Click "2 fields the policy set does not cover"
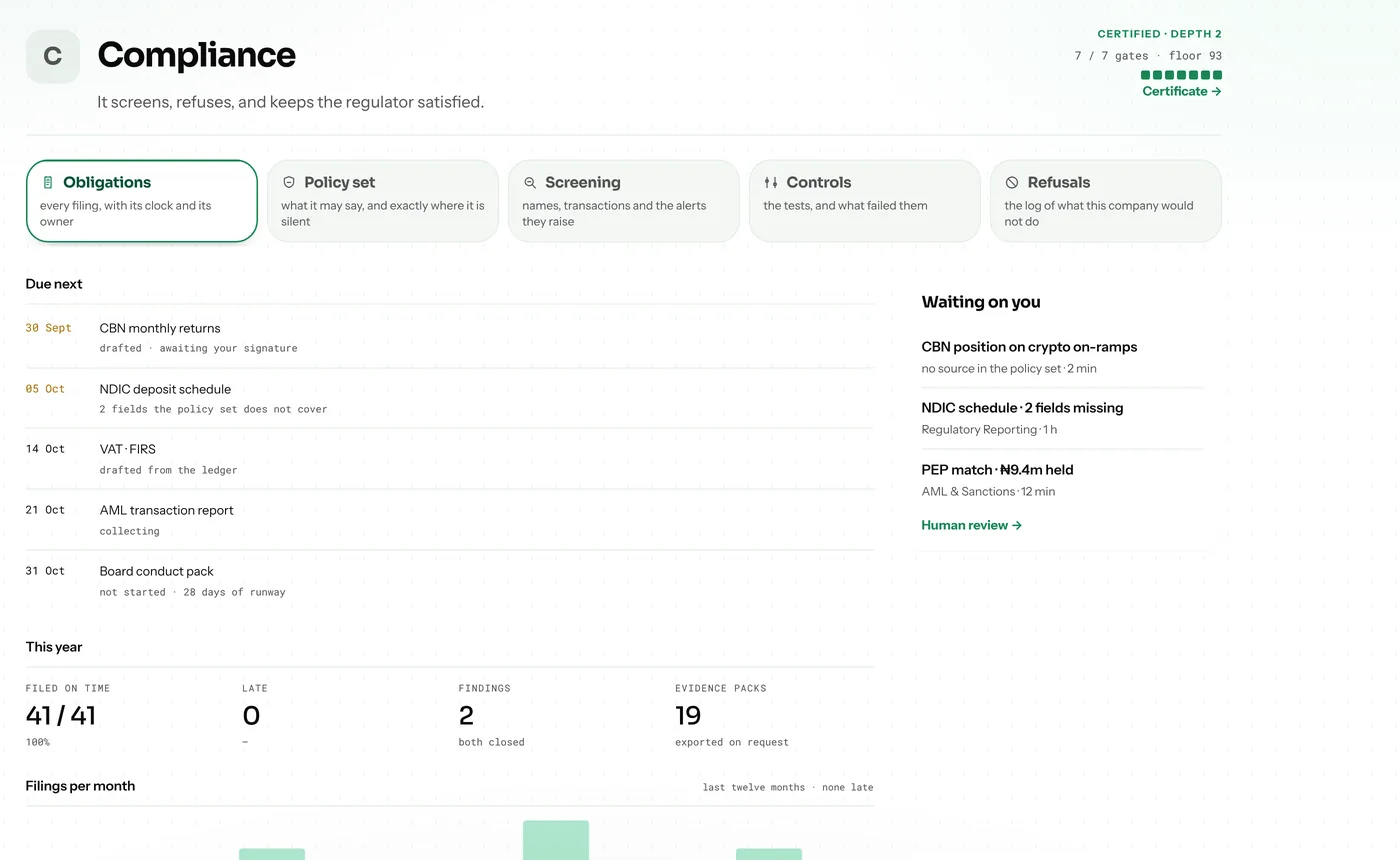 (x=213, y=409)
